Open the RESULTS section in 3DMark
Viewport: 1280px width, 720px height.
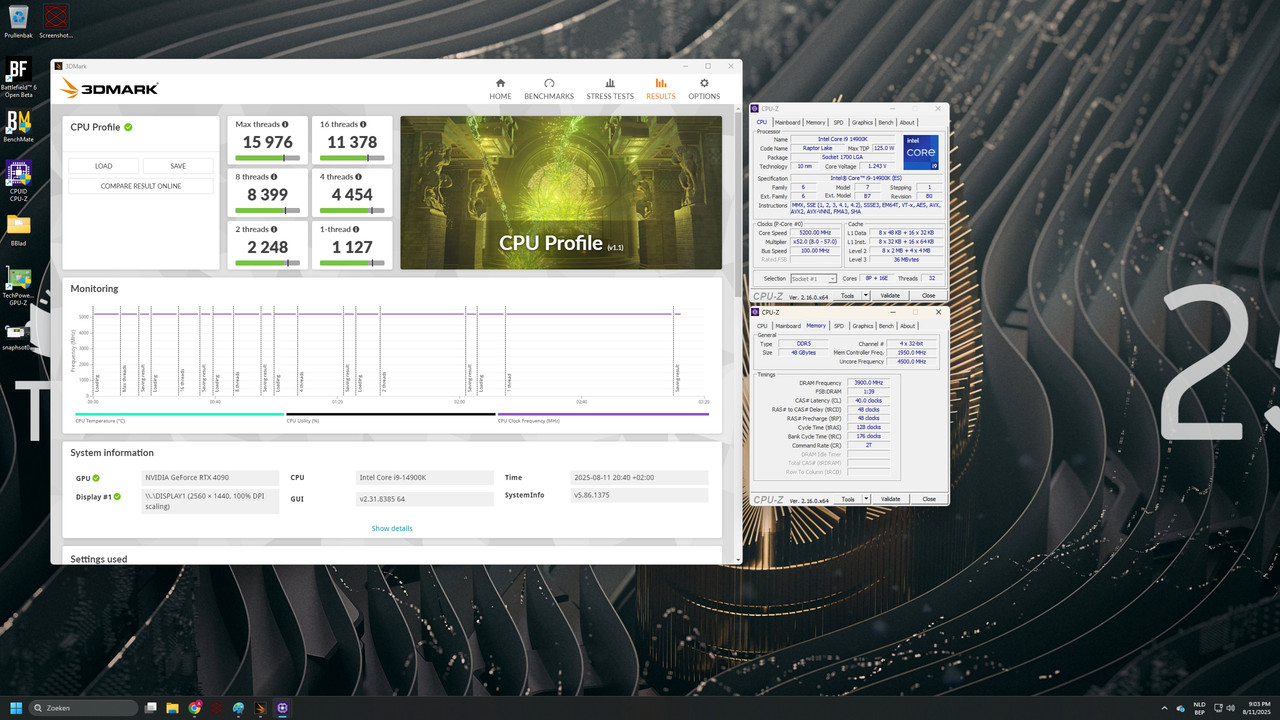click(660, 89)
